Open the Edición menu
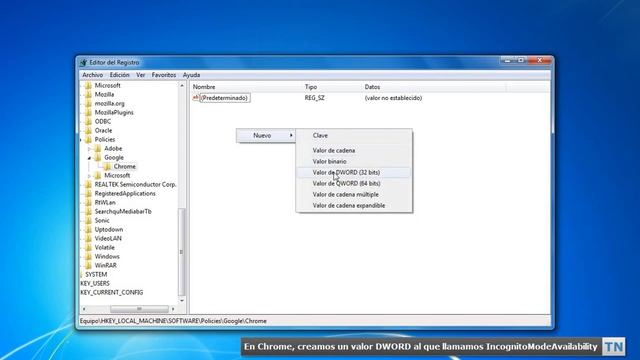 120,75
